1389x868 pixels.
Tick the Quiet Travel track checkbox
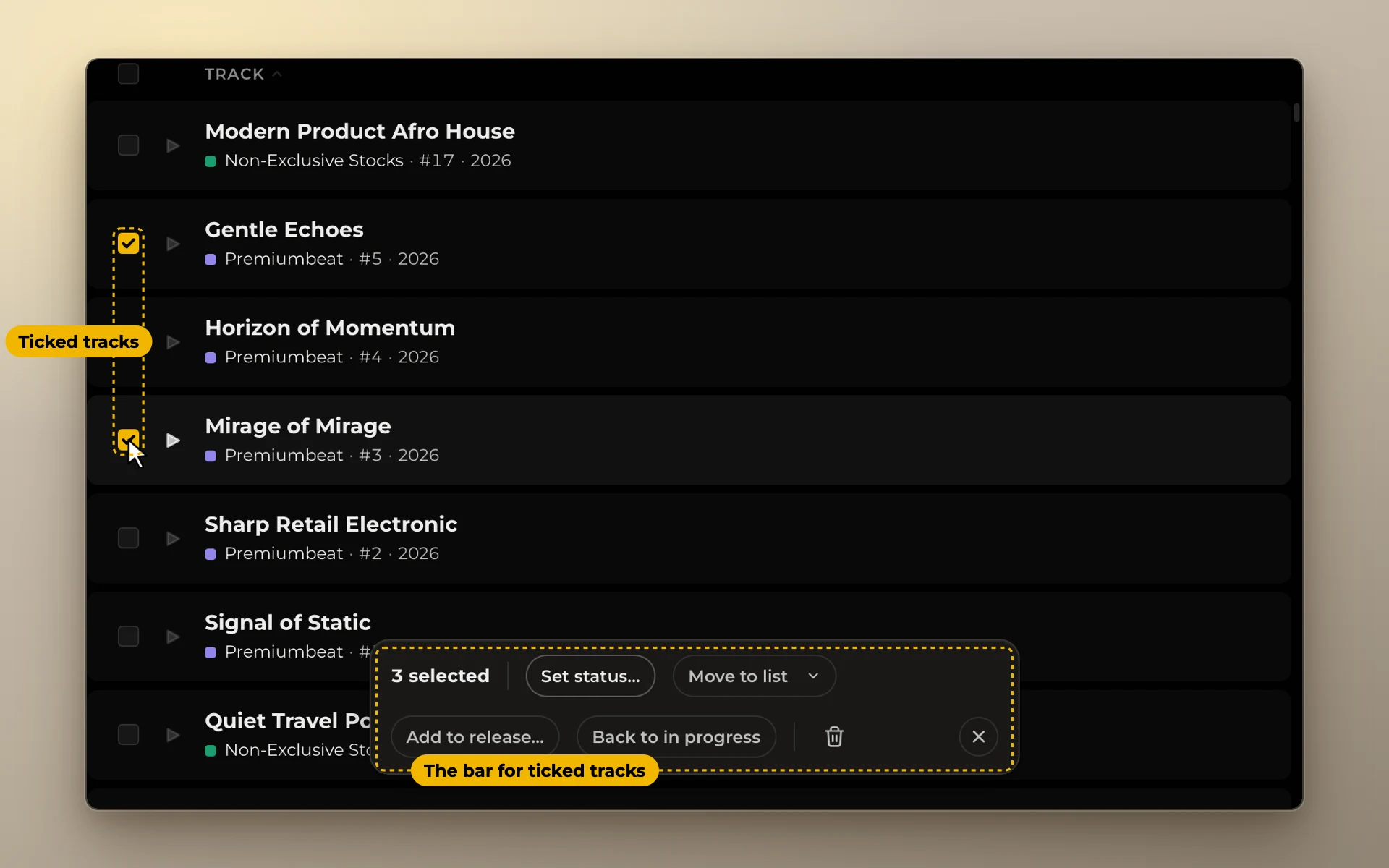point(128,735)
